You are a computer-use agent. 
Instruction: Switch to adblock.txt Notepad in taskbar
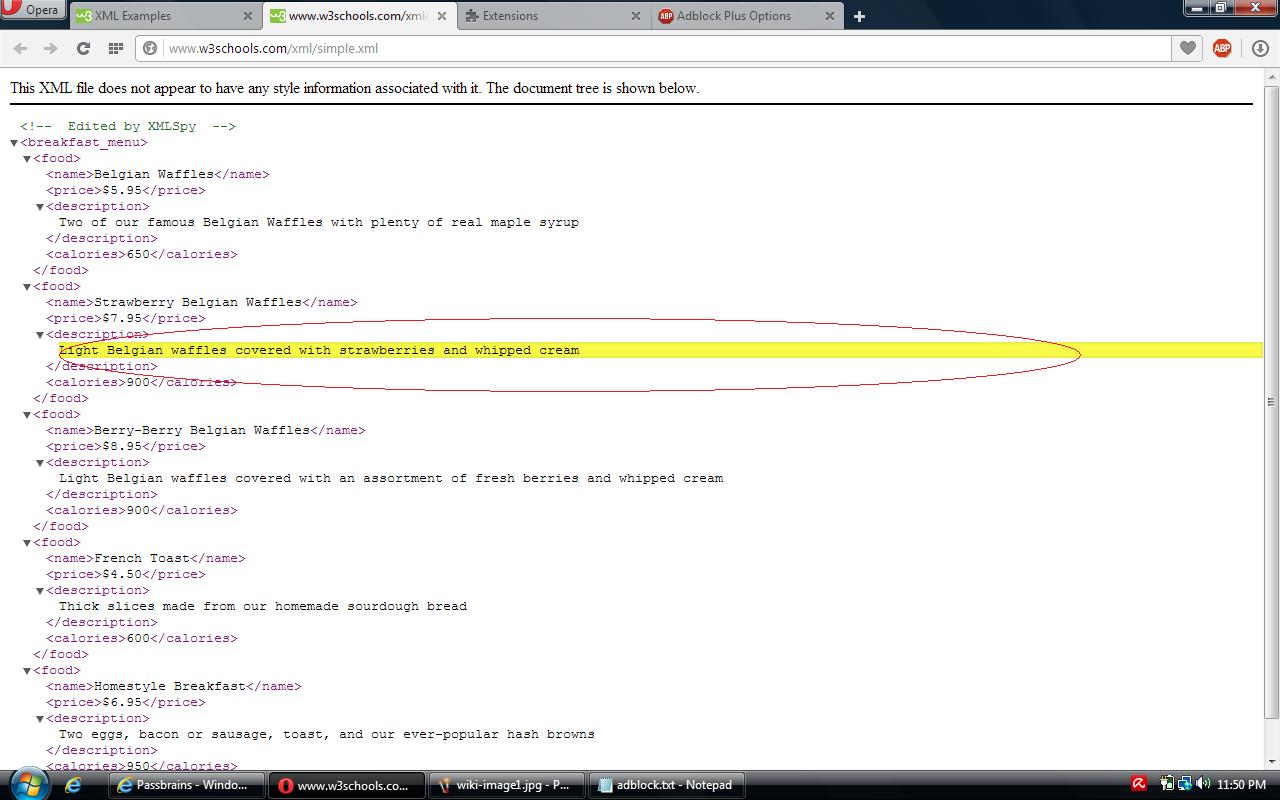667,785
